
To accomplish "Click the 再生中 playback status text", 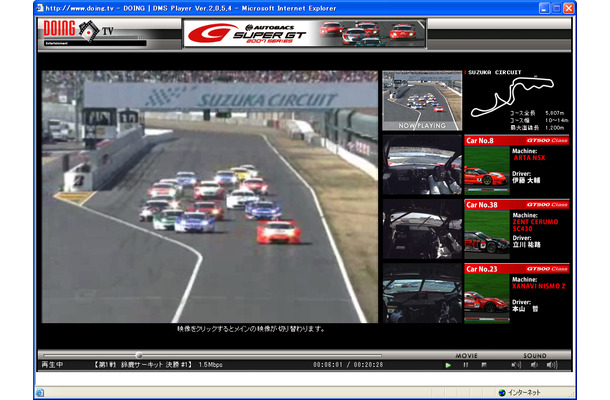I will point(52,365).
